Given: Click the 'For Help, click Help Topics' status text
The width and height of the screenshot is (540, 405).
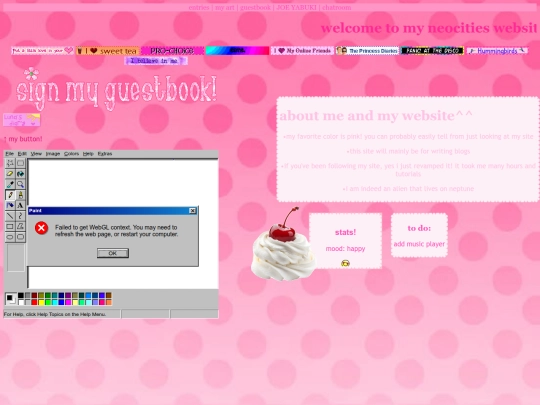Looking at the screenshot, I should tap(55, 314).
